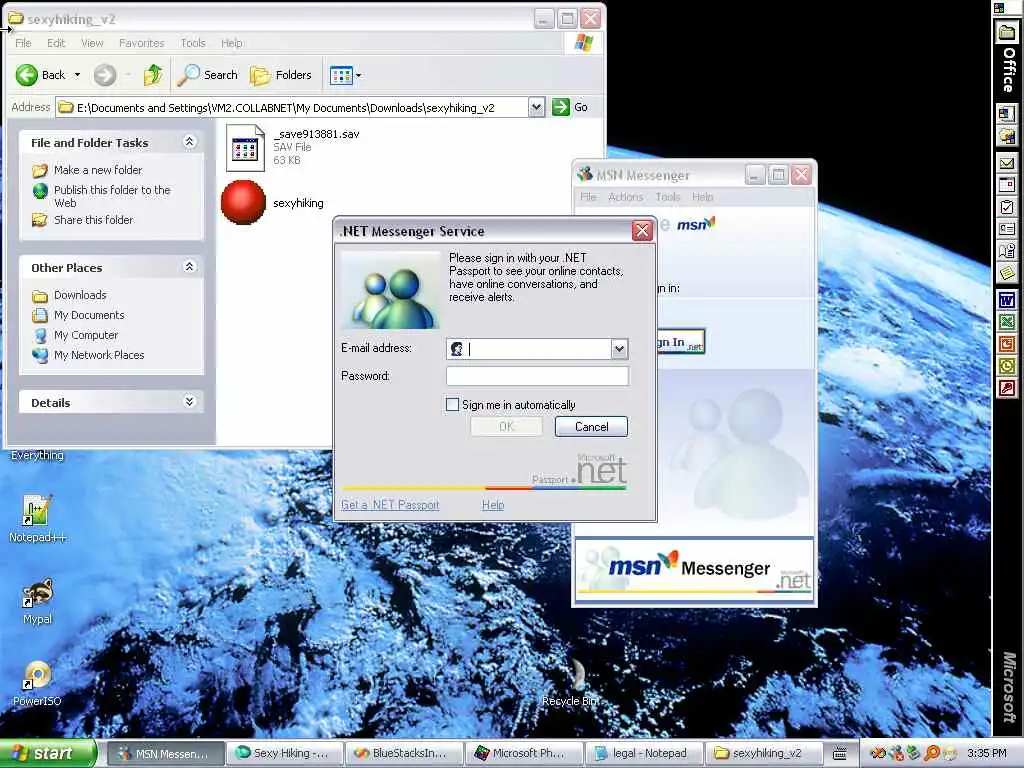1024x768 pixels.
Task: Click the Up folder icon in Explorer
Action: [153, 75]
